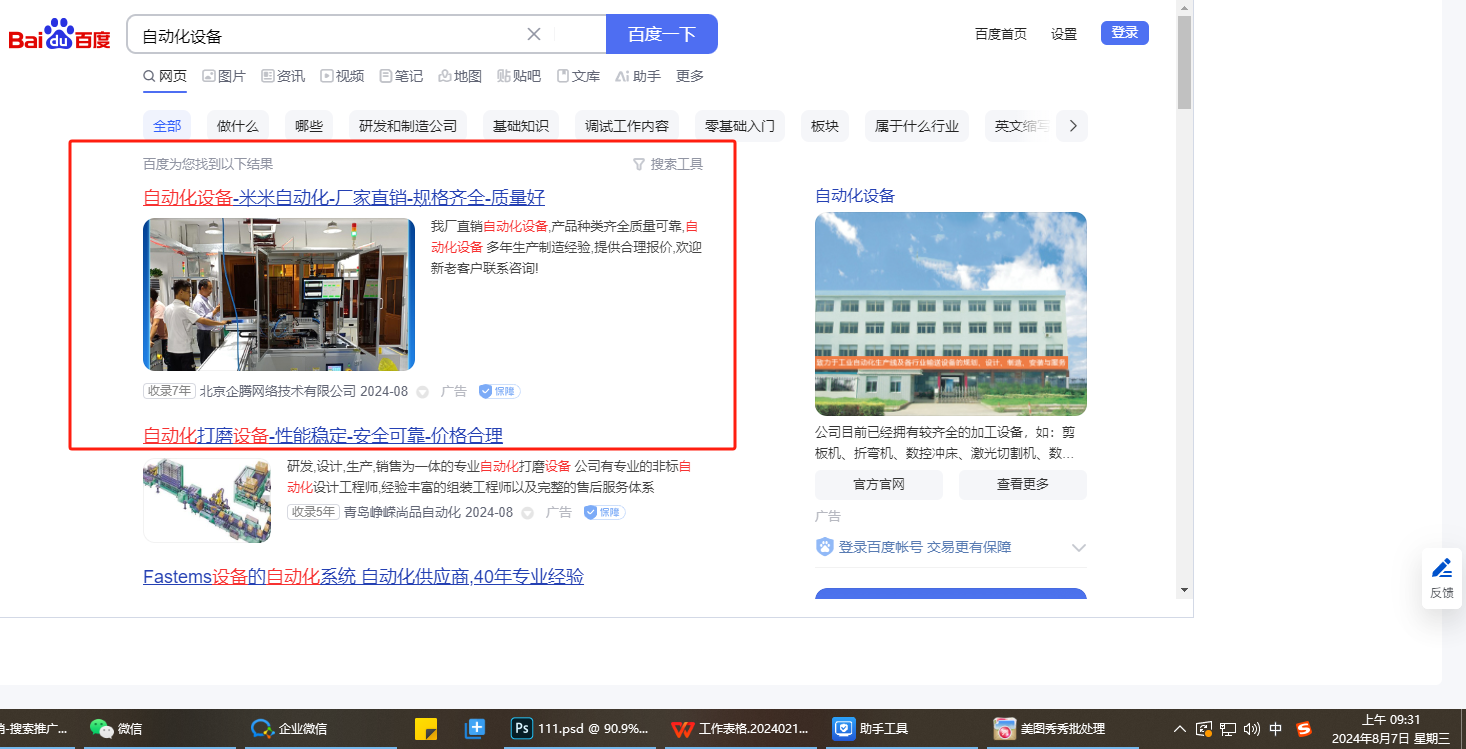Open the Baidu logo homepage
1466x749 pixels.
[59, 35]
